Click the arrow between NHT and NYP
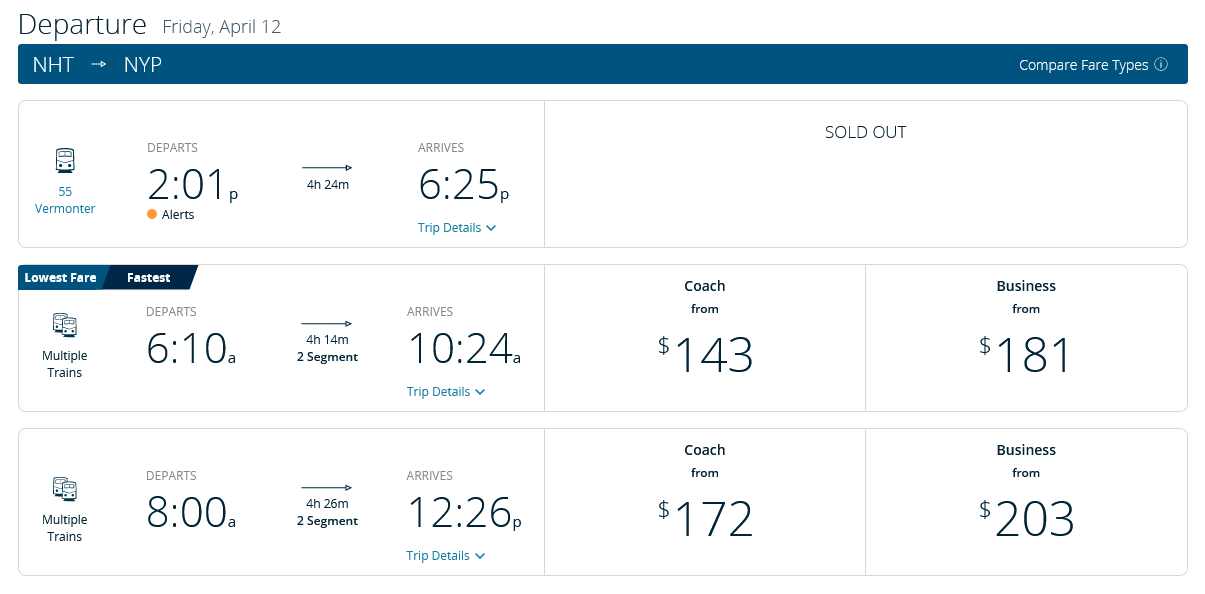Viewport: 1205px width, 594px height. 99,64
